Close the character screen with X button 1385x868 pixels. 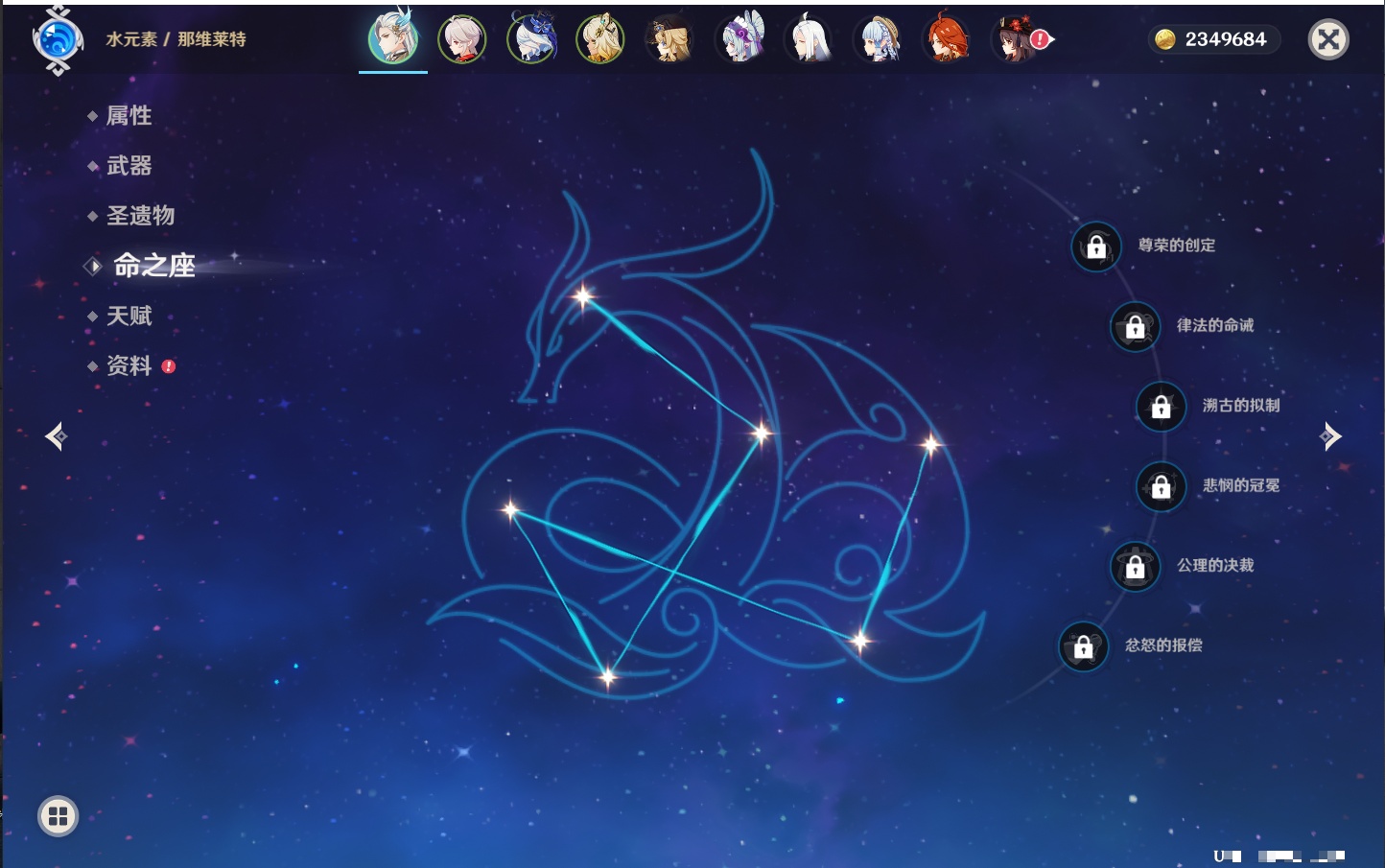[x=1328, y=39]
